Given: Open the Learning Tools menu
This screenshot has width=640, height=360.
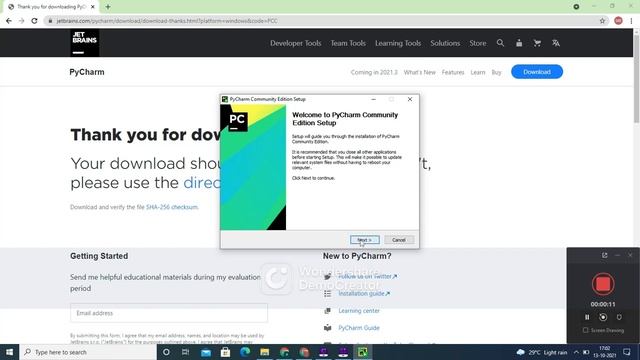Looking at the screenshot, I should (398, 43).
